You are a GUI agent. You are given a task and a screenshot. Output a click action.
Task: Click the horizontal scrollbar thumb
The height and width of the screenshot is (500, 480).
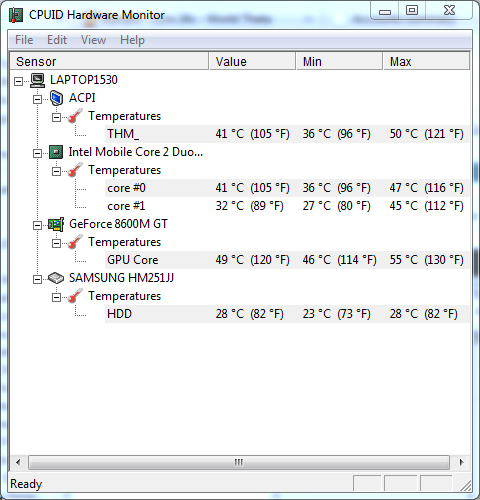(x=239, y=463)
